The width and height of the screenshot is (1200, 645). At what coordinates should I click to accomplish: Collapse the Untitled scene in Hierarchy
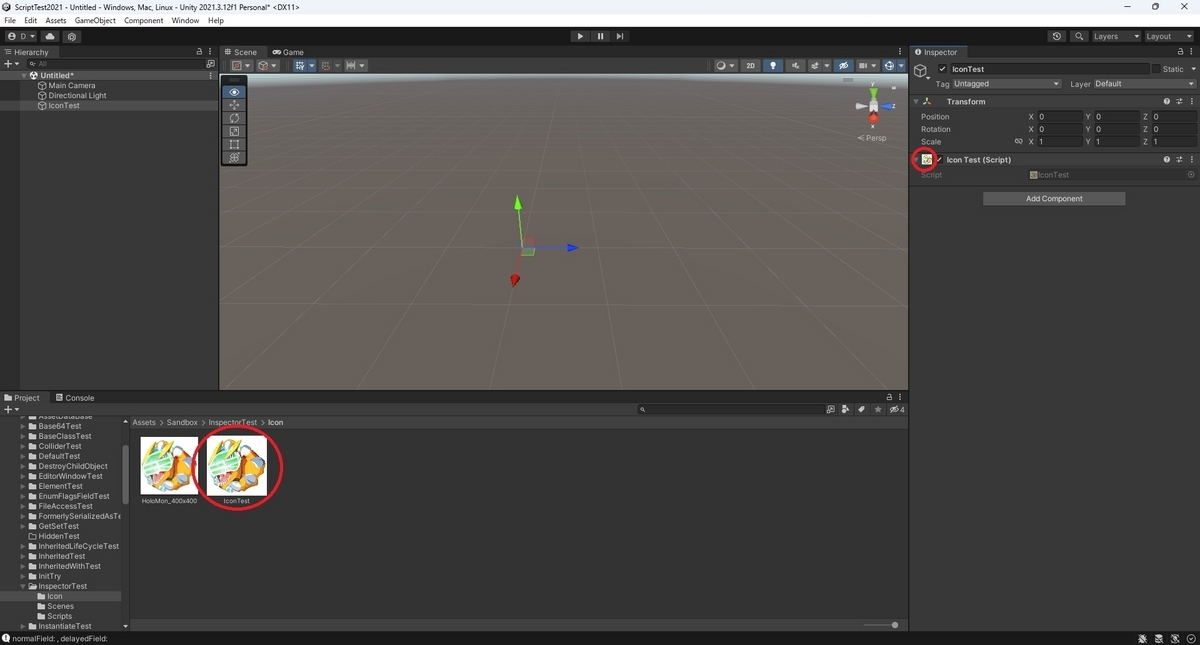pyautogui.click(x=24, y=75)
